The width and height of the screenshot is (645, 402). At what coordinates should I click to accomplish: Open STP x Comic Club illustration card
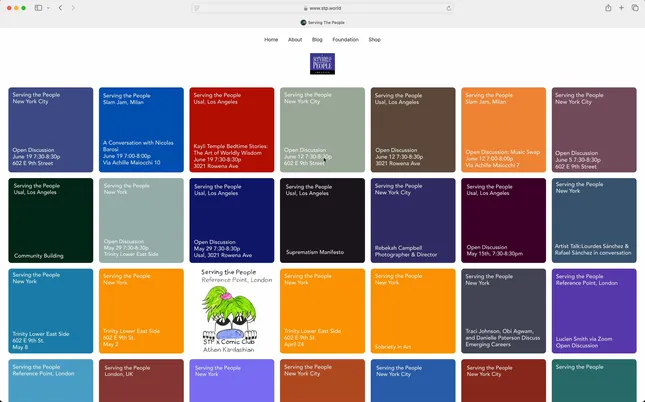click(x=232, y=311)
